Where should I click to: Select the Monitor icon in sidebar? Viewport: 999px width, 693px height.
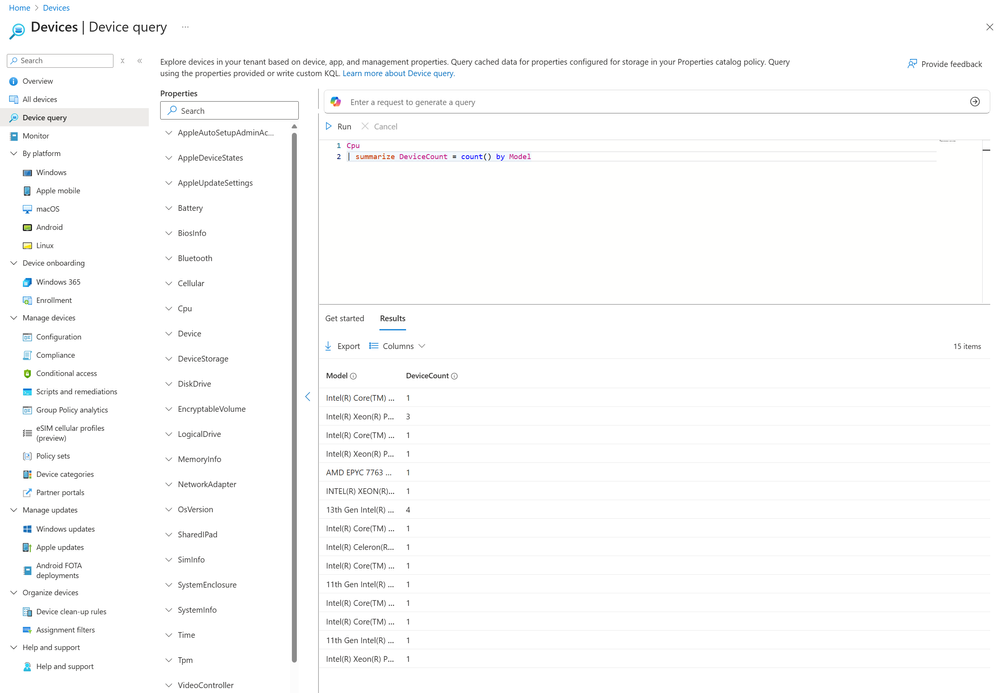click(13, 136)
